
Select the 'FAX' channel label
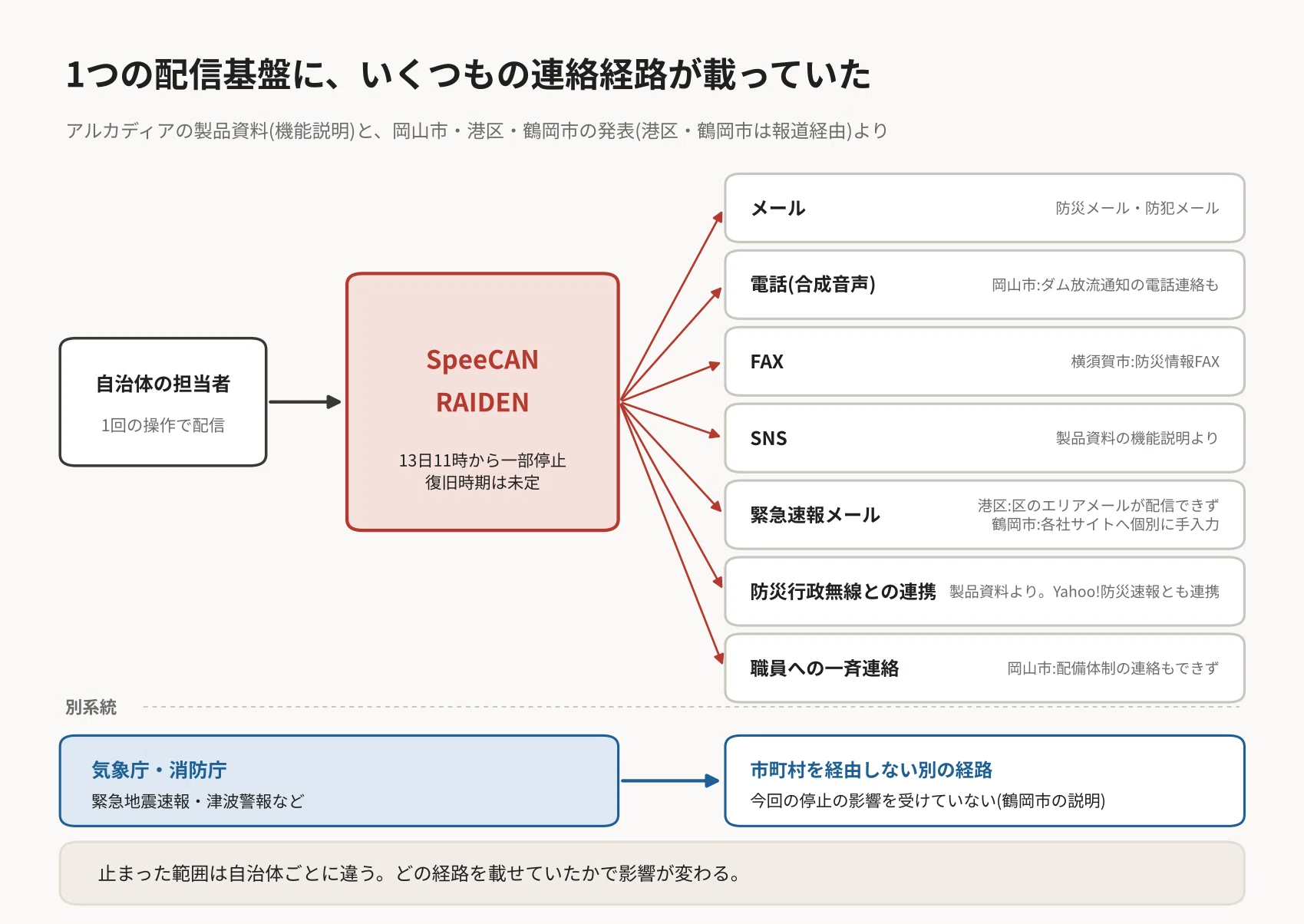767,361
